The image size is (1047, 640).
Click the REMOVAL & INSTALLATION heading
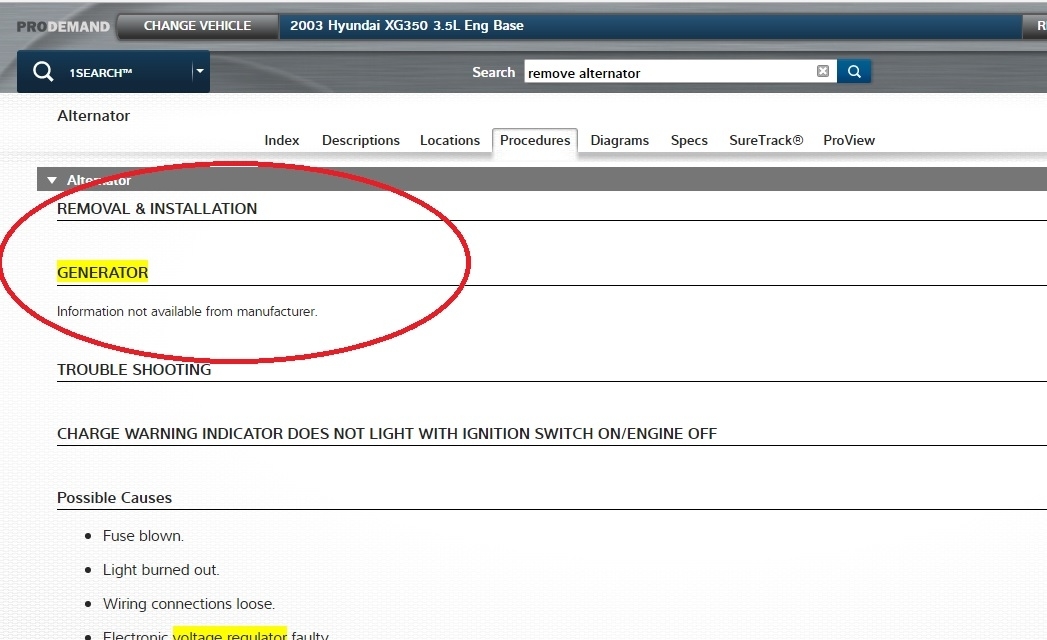coord(157,208)
